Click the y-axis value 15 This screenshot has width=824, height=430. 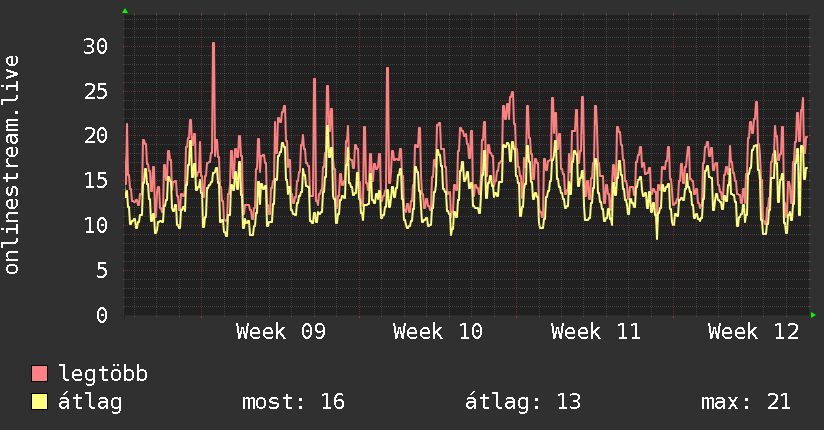pos(96,181)
